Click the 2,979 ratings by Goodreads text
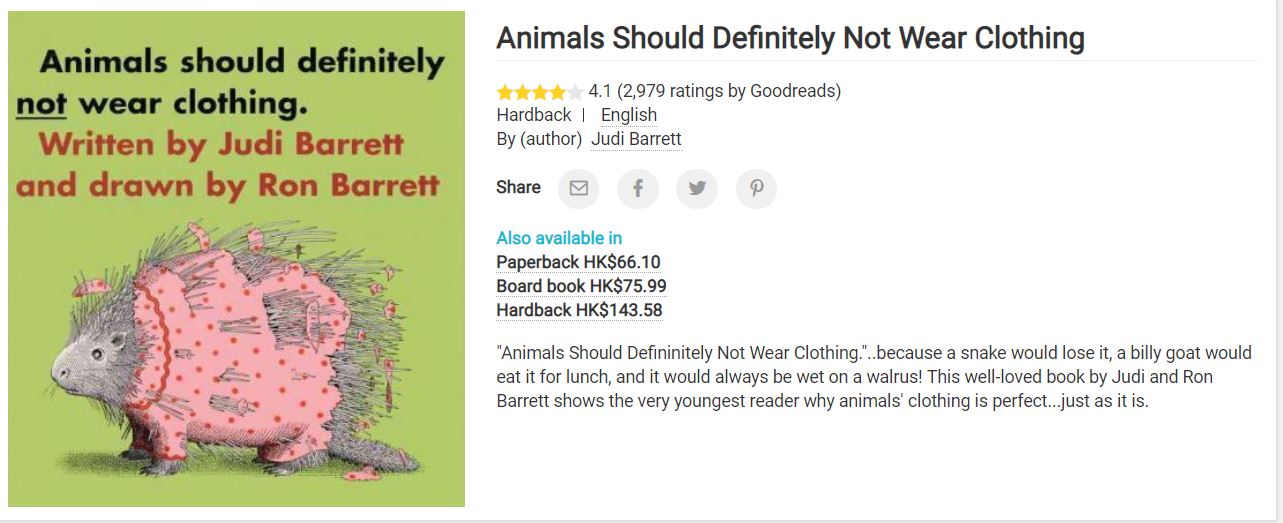This screenshot has width=1283, height=523. pyautogui.click(x=729, y=91)
